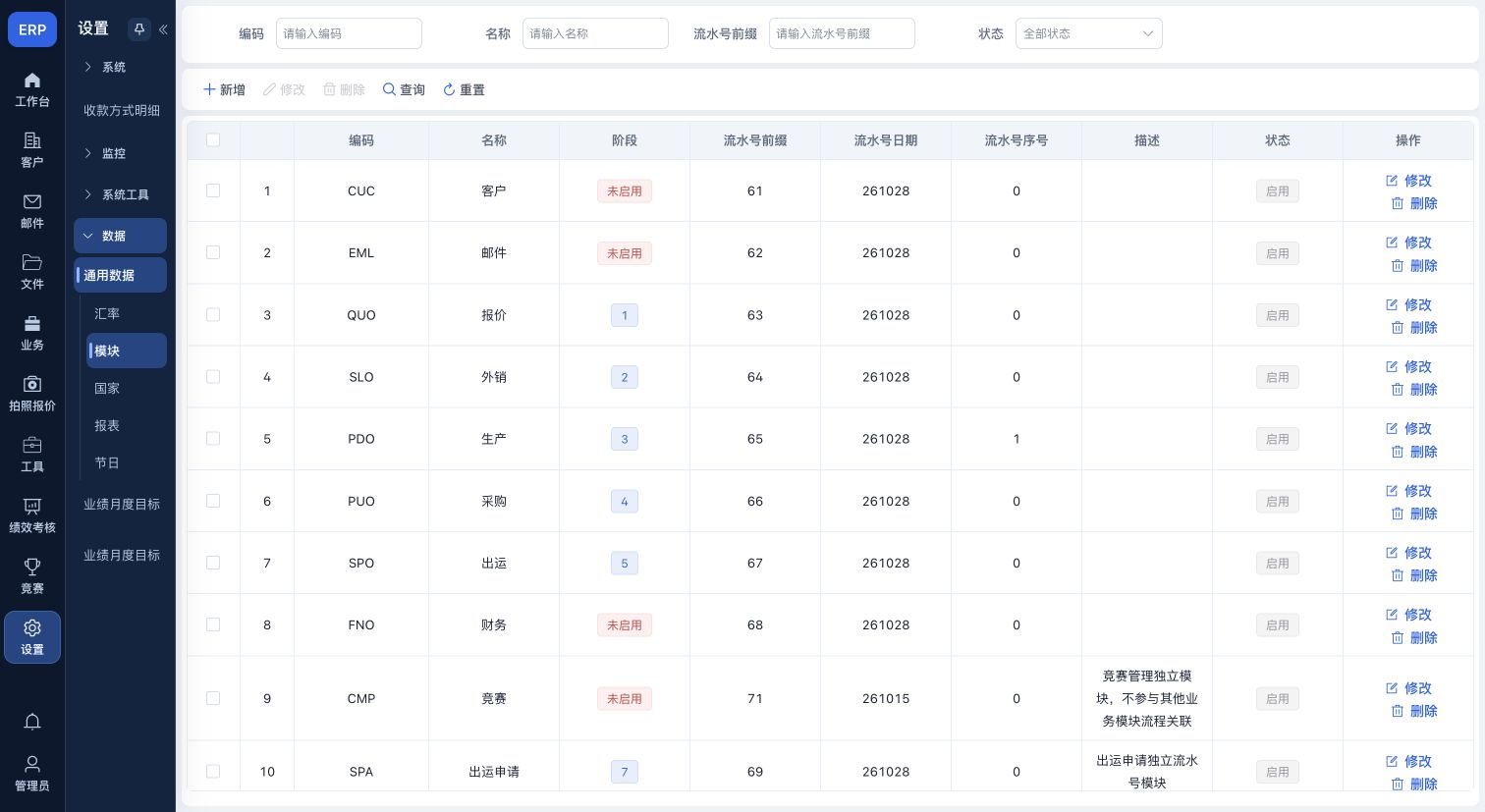1485x812 pixels.
Task: Focus the 编码 code input field
Action: [349, 33]
